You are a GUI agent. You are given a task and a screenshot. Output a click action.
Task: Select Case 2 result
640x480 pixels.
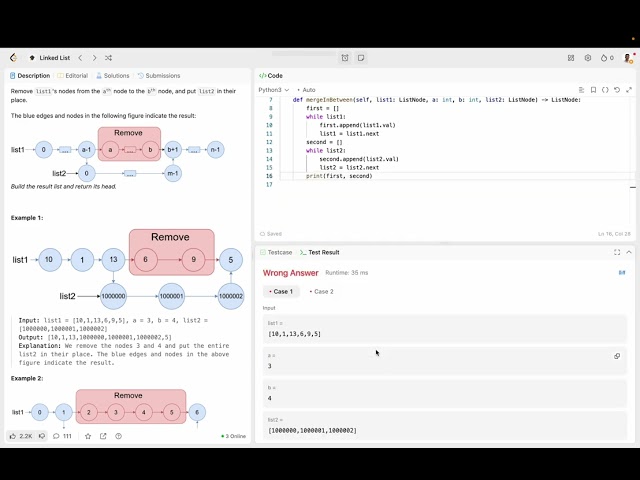(x=321, y=291)
